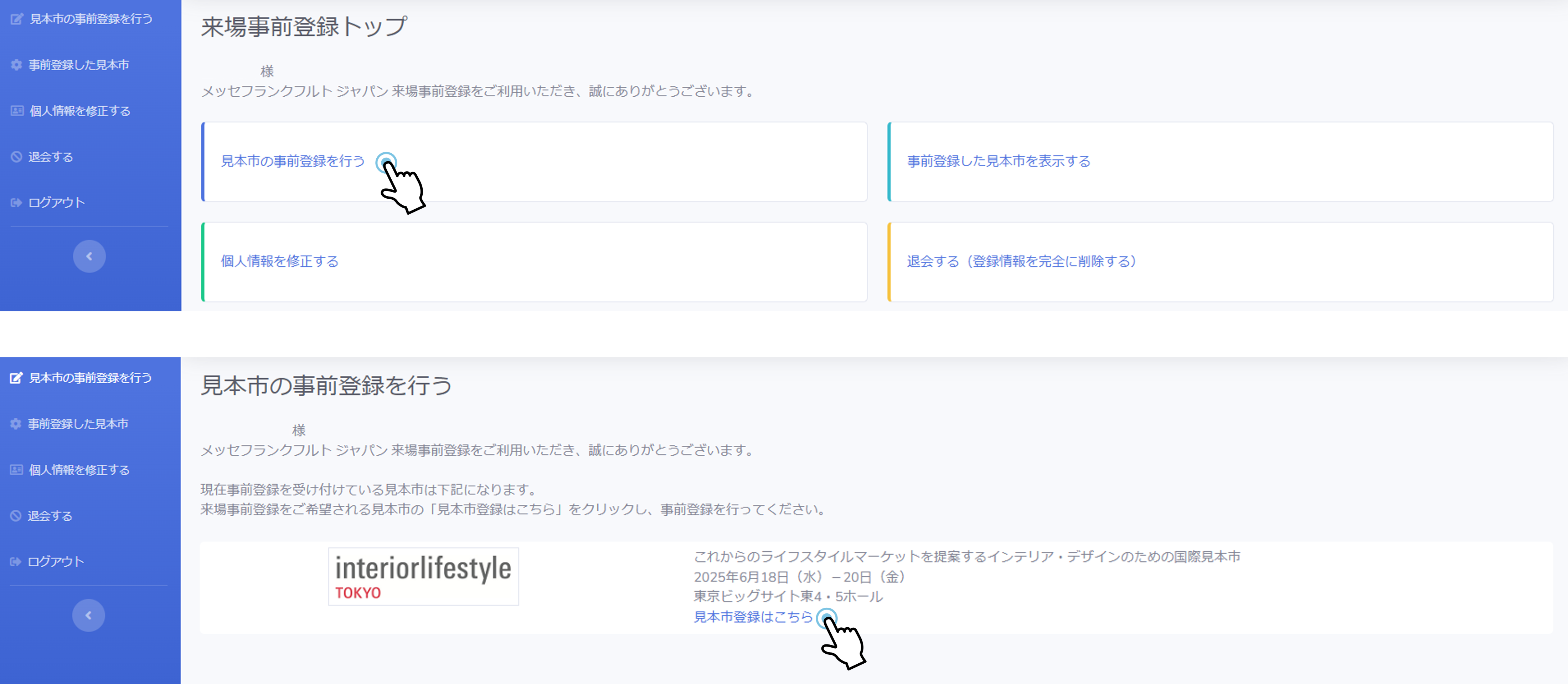Click the ID card icon beside 個人情報を修正する in lower sidebar
This screenshot has height=684, width=1568.
(x=16, y=470)
